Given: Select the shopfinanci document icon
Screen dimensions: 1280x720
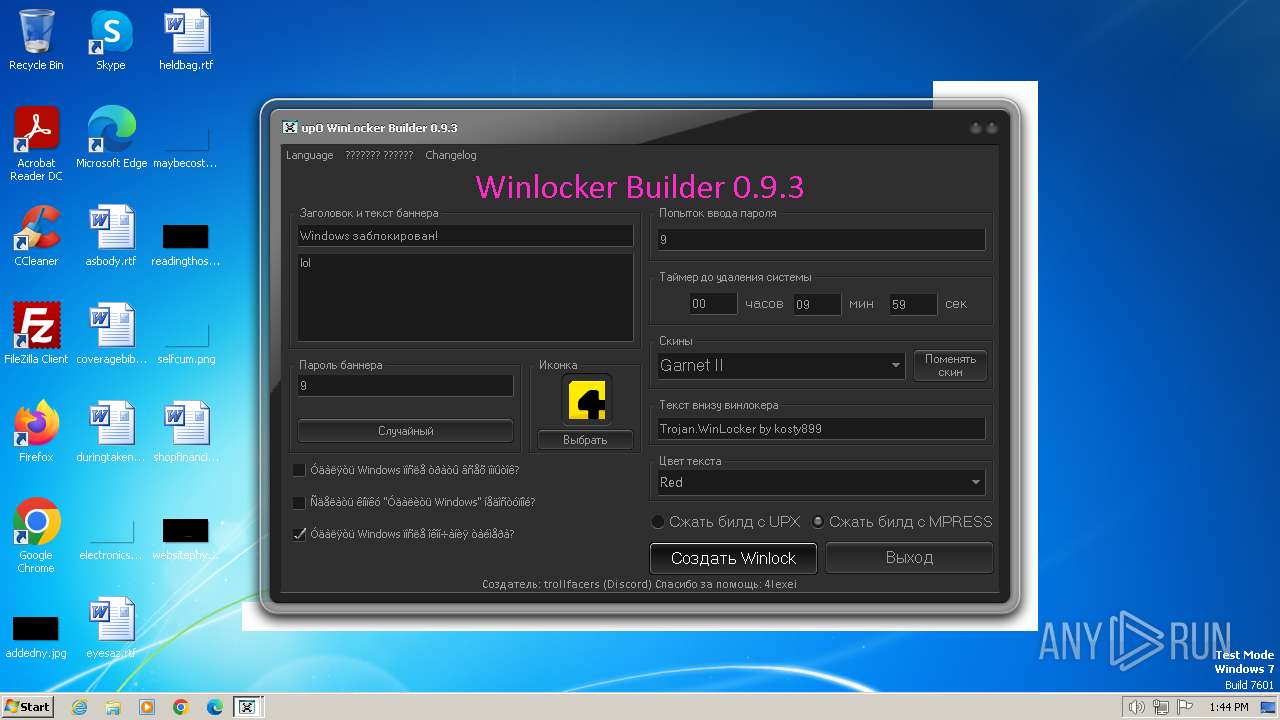Looking at the screenshot, I should point(186,432).
